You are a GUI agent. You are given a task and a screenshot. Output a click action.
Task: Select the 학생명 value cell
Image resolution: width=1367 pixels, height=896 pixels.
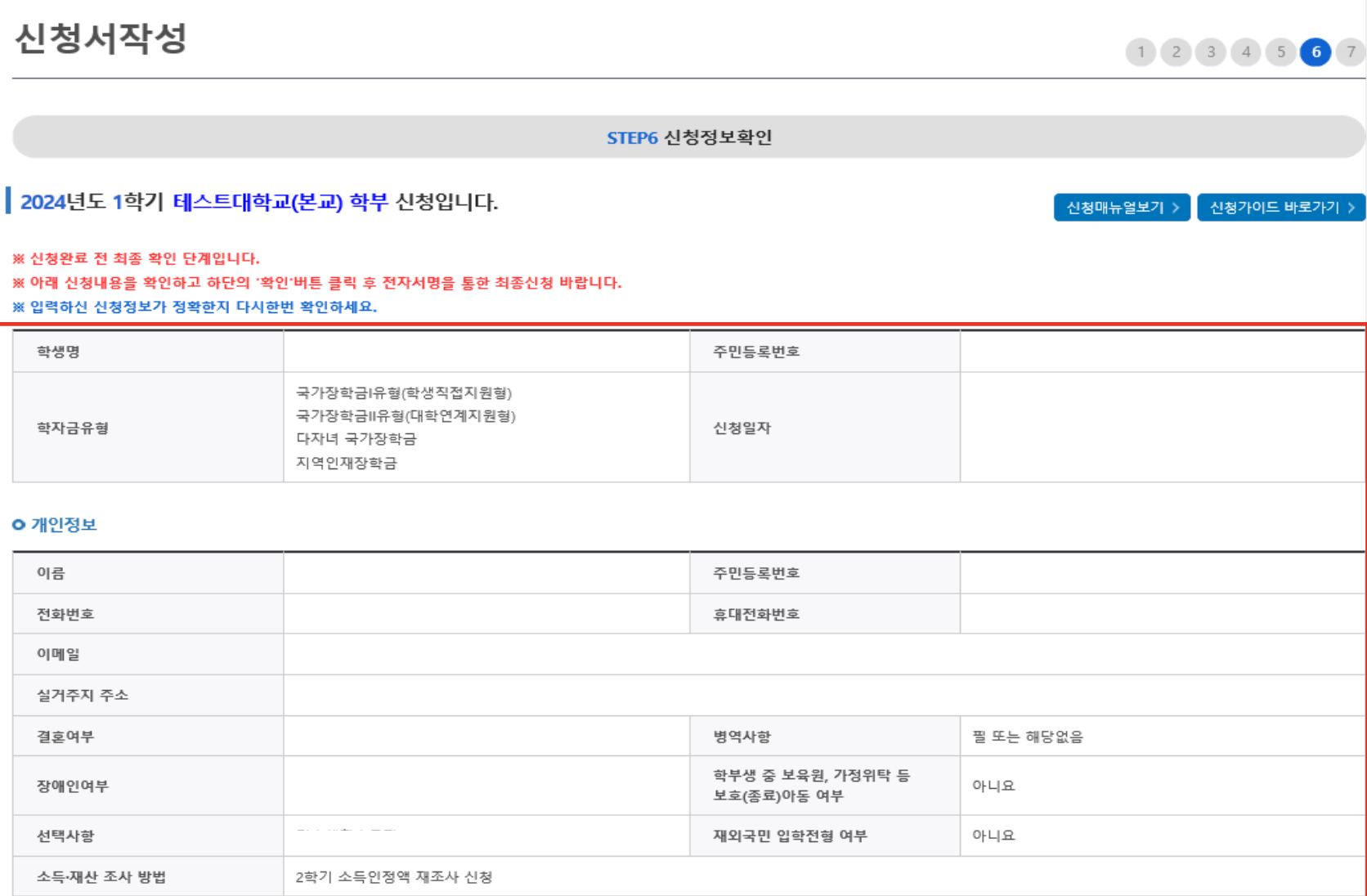(486, 351)
